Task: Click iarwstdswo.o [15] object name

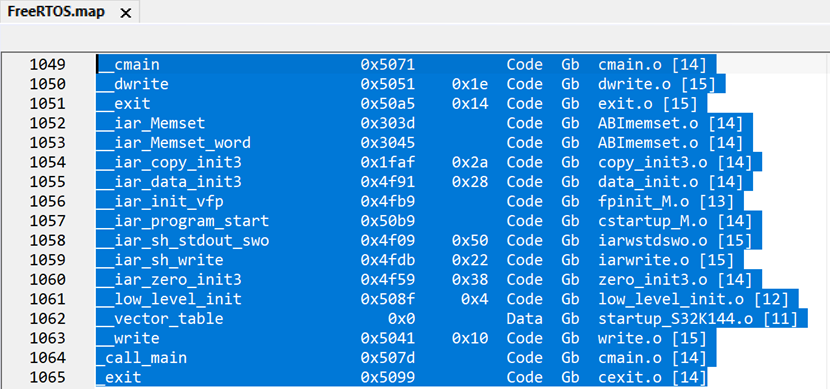Action: pyautogui.click(x=680, y=241)
